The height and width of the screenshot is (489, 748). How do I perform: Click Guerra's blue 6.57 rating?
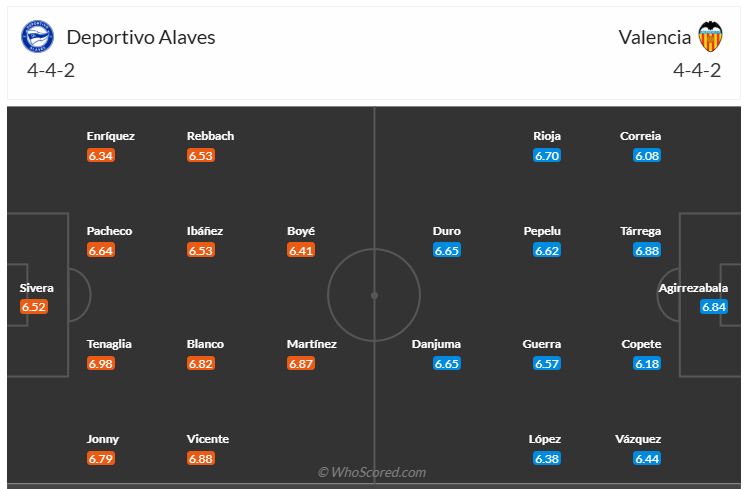(x=547, y=363)
